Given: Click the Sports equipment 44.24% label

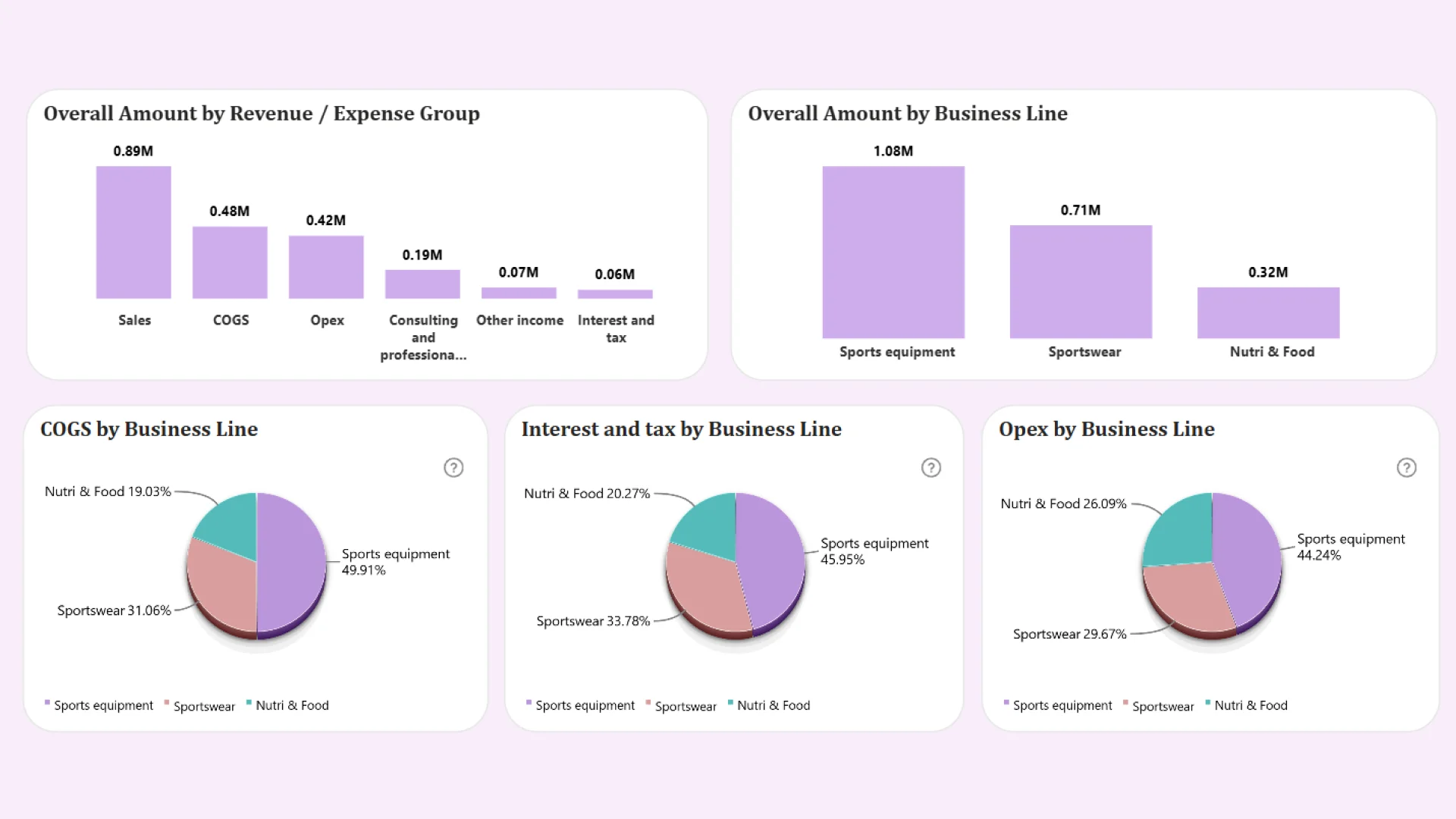Looking at the screenshot, I should (1351, 547).
